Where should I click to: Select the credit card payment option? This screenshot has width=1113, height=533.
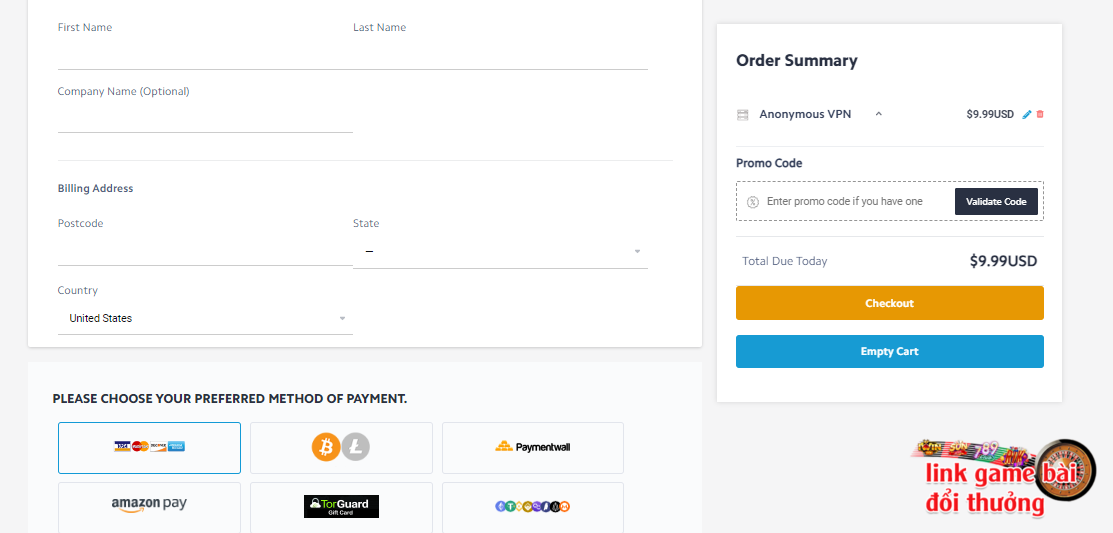tap(149, 448)
